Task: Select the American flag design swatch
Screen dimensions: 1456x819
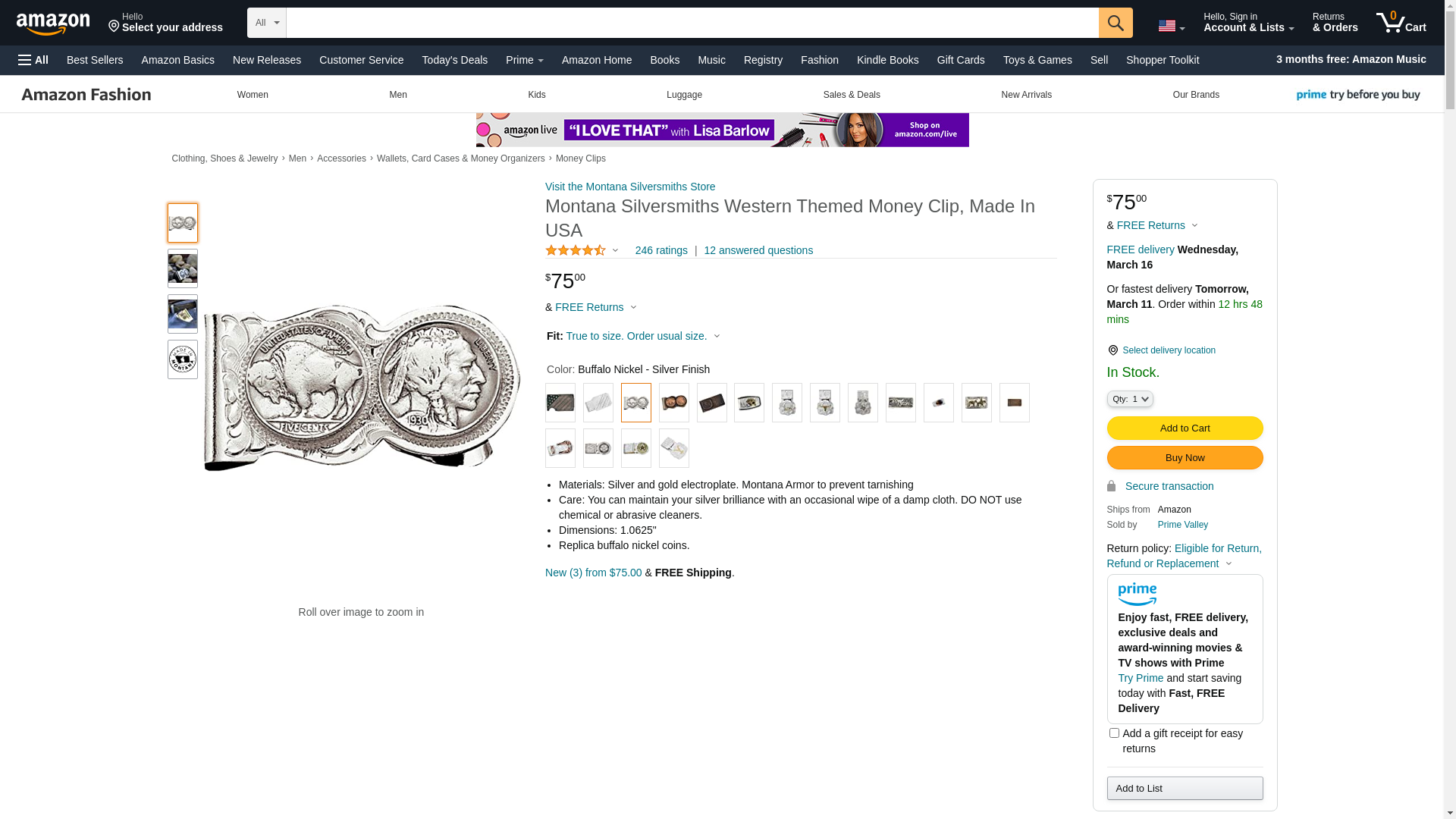Action: 560,403
